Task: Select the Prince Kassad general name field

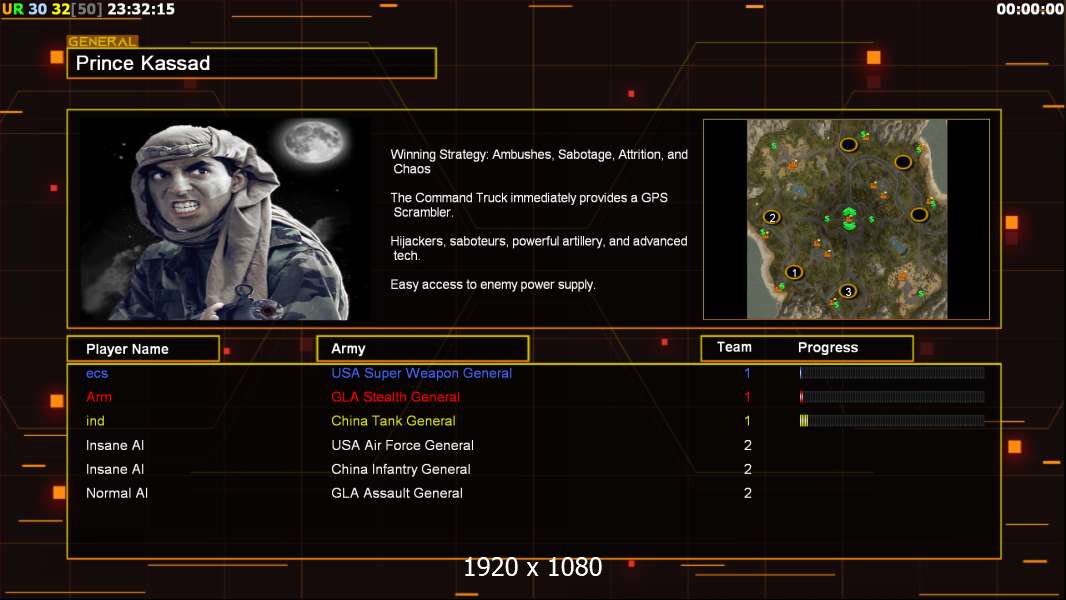Action: 252,63
